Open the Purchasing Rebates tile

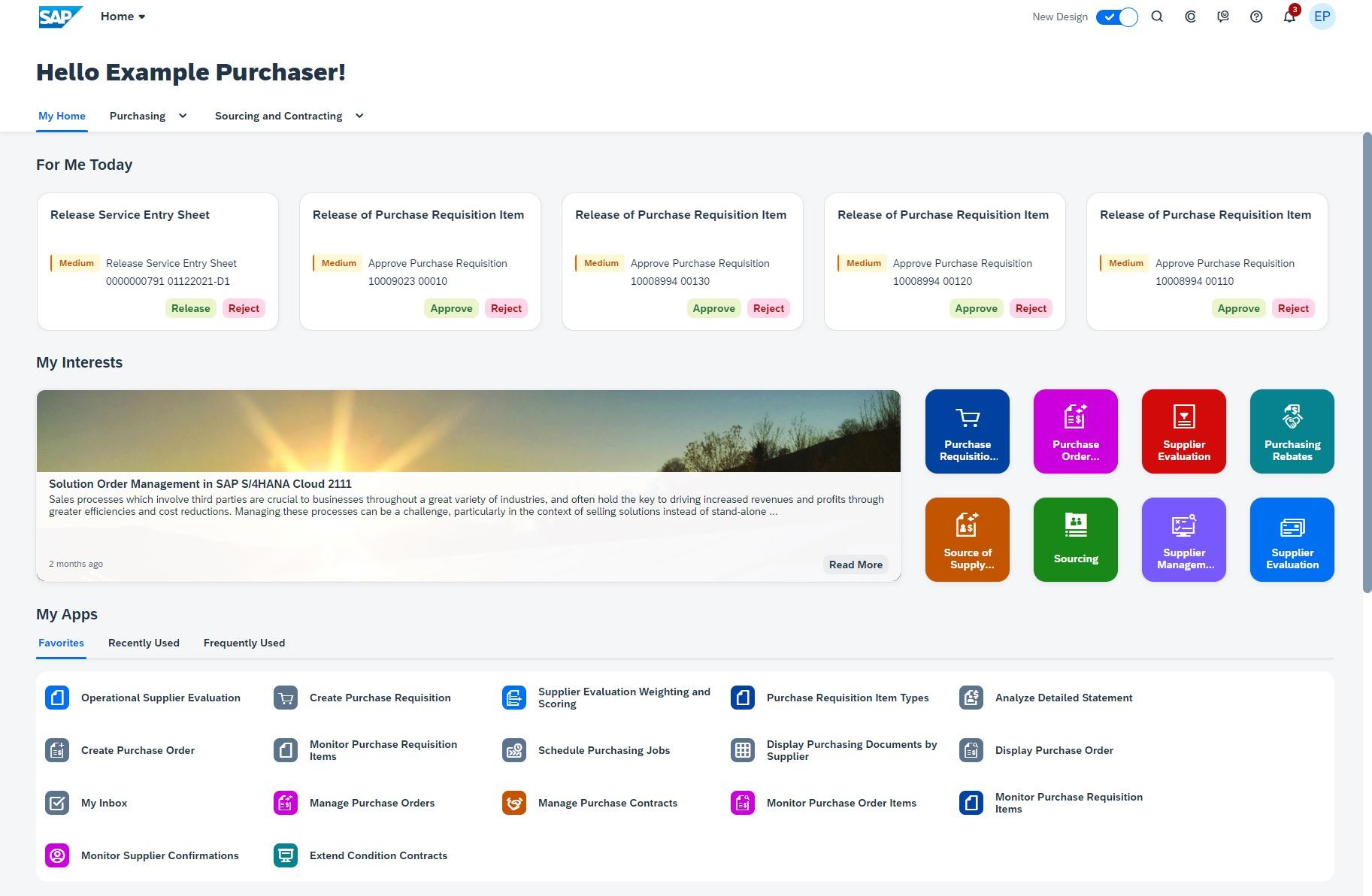coord(1292,431)
